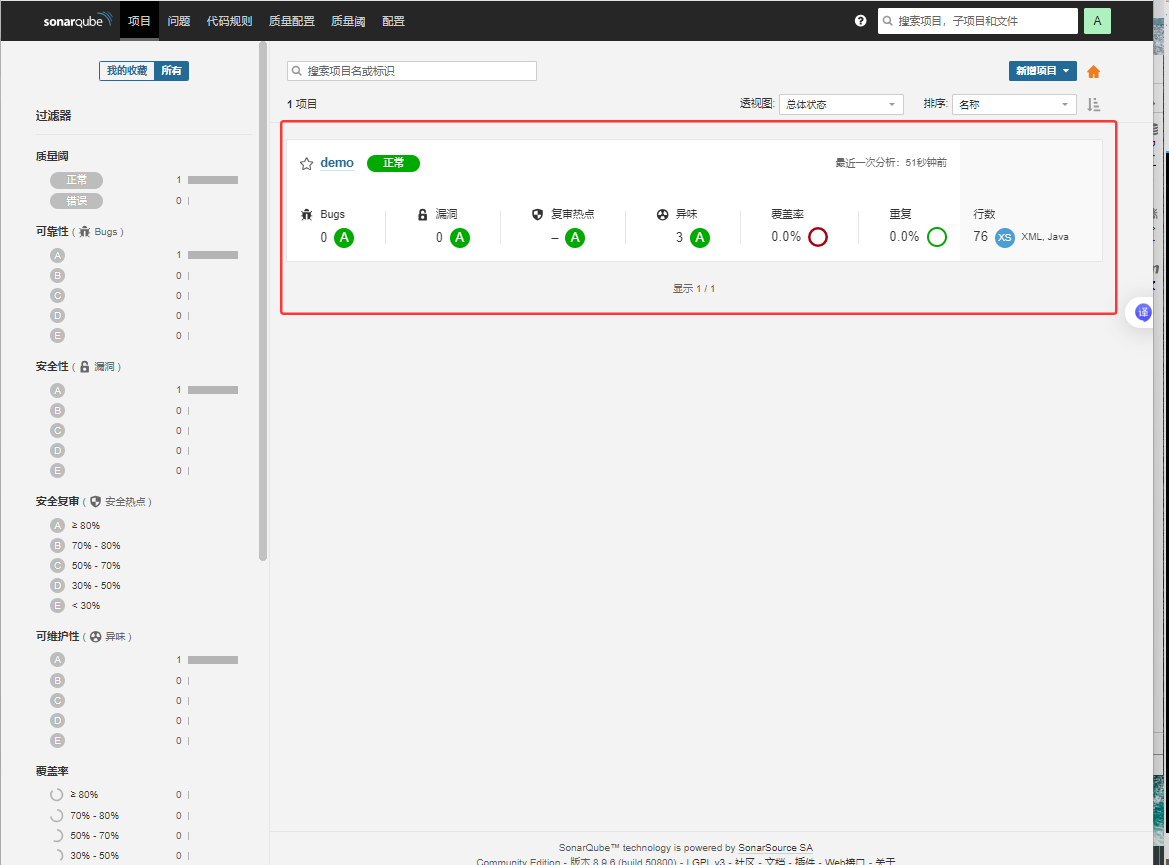Click the SonarQube logo
The height and width of the screenshot is (865, 1169).
(78, 20)
